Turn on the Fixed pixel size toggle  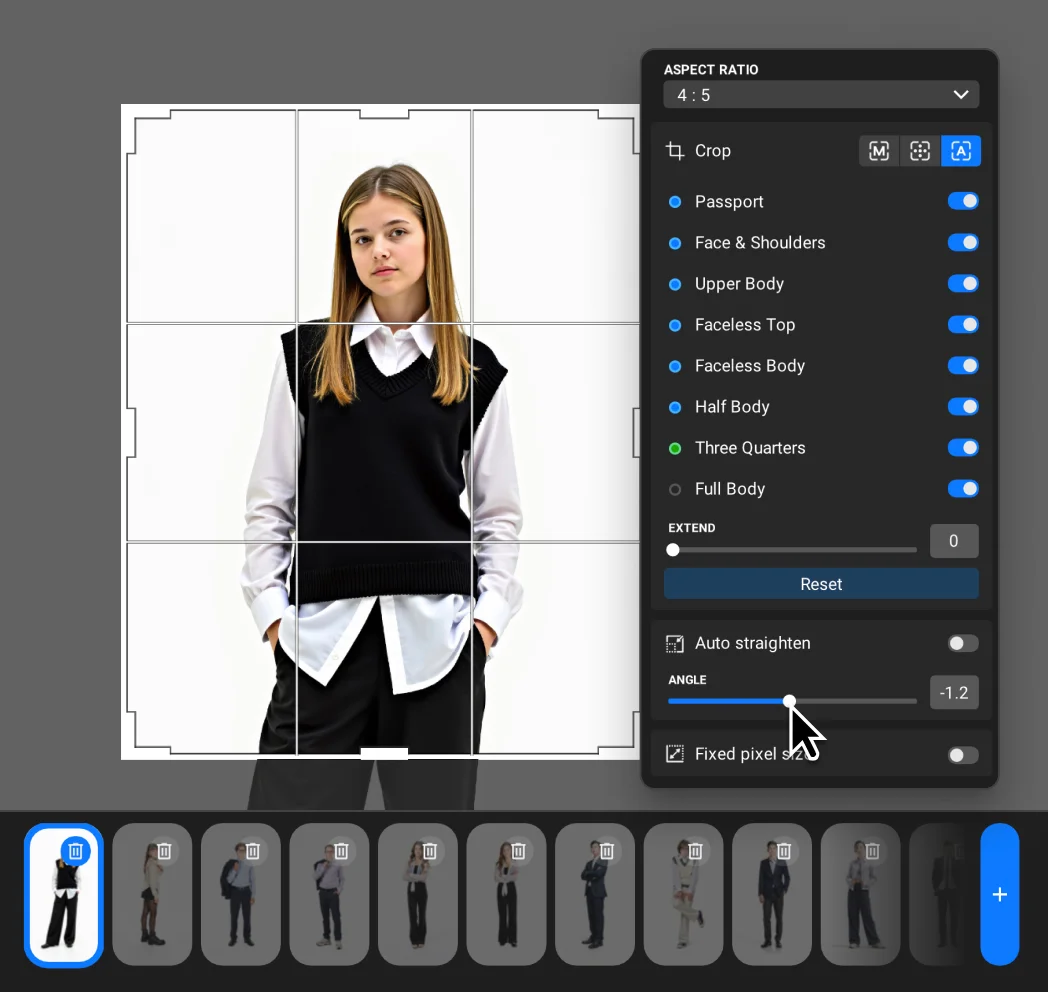point(962,755)
